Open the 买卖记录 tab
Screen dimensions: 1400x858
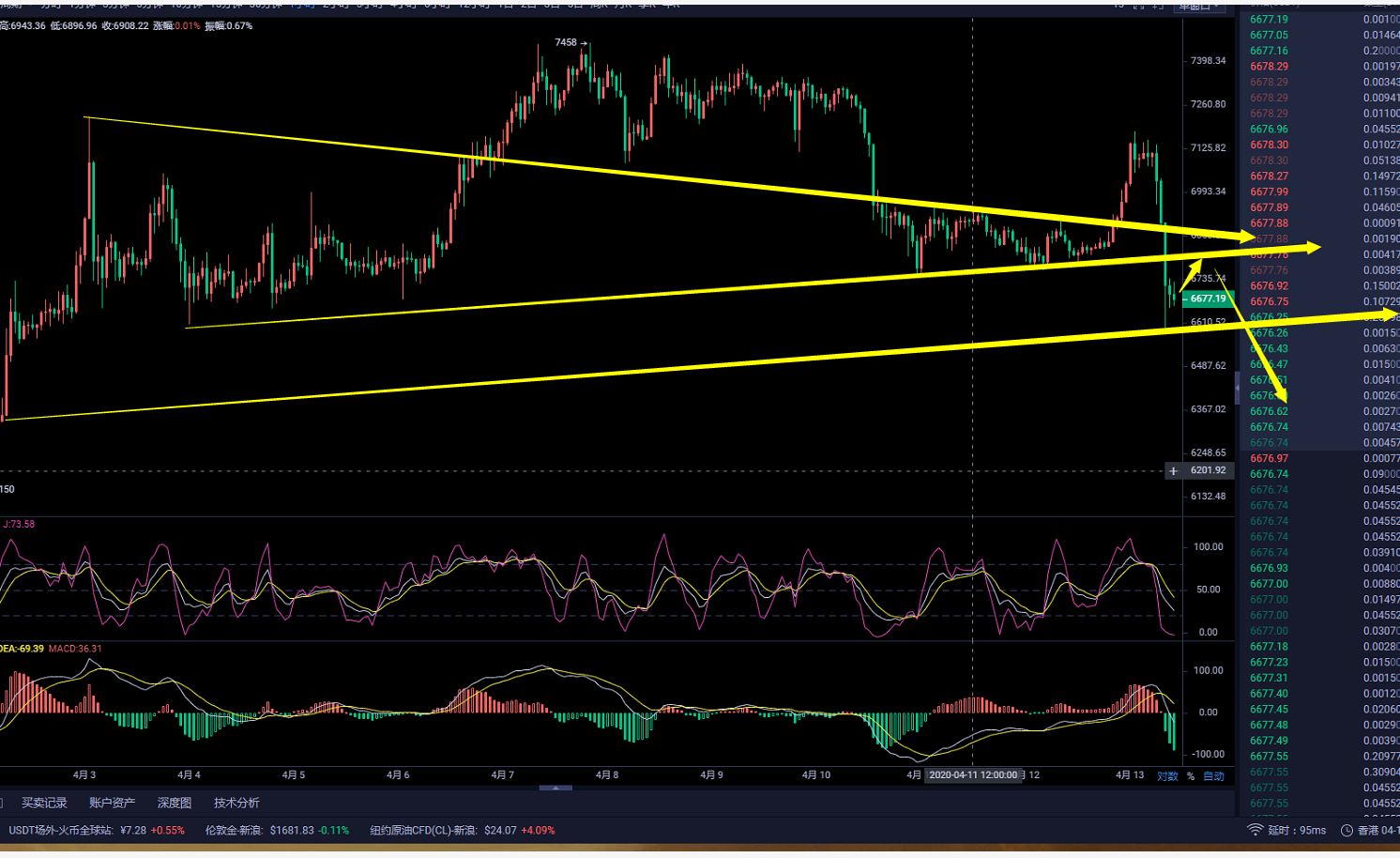point(44,803)
